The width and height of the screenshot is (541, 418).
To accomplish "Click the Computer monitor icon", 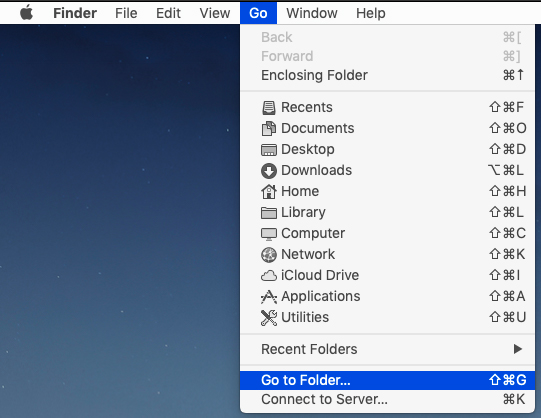I will 269,234.
